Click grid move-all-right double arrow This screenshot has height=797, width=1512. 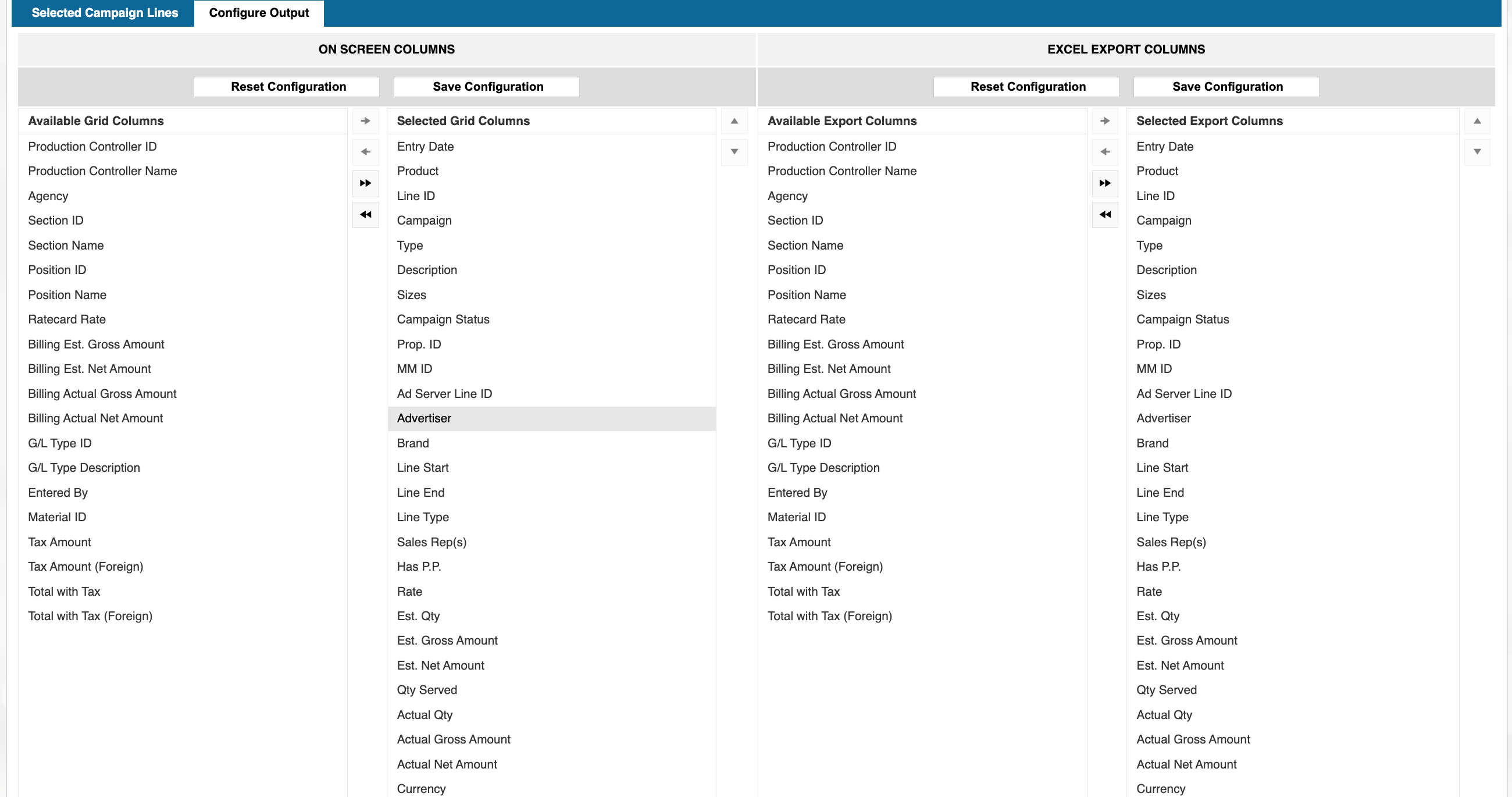(x=365, y=183)
